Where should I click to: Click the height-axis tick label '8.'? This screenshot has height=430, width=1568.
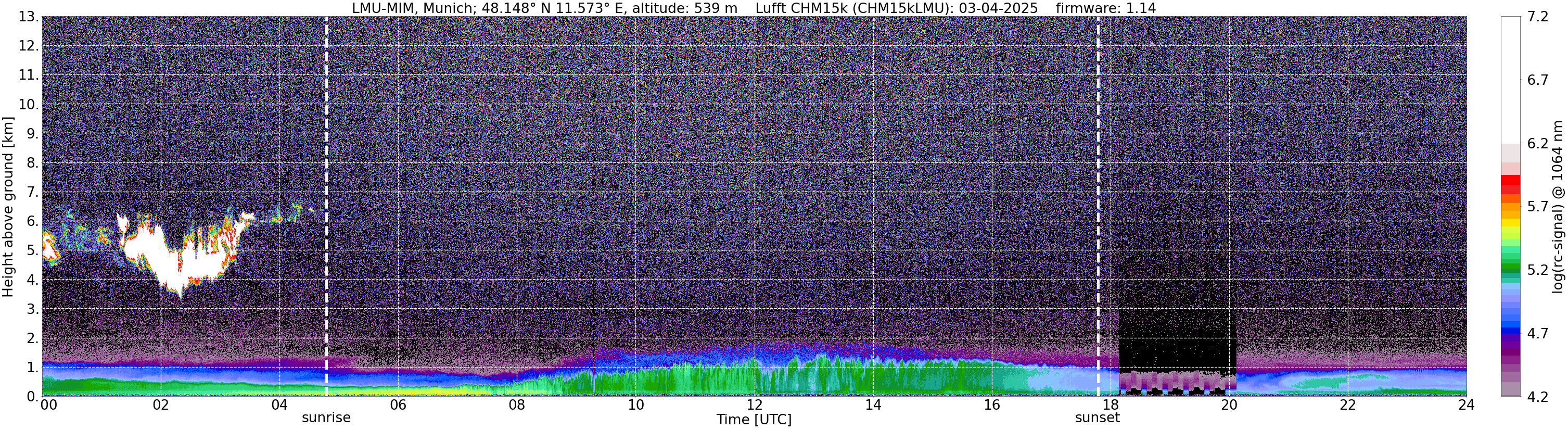pyautogui.click(x=33, y=163)
